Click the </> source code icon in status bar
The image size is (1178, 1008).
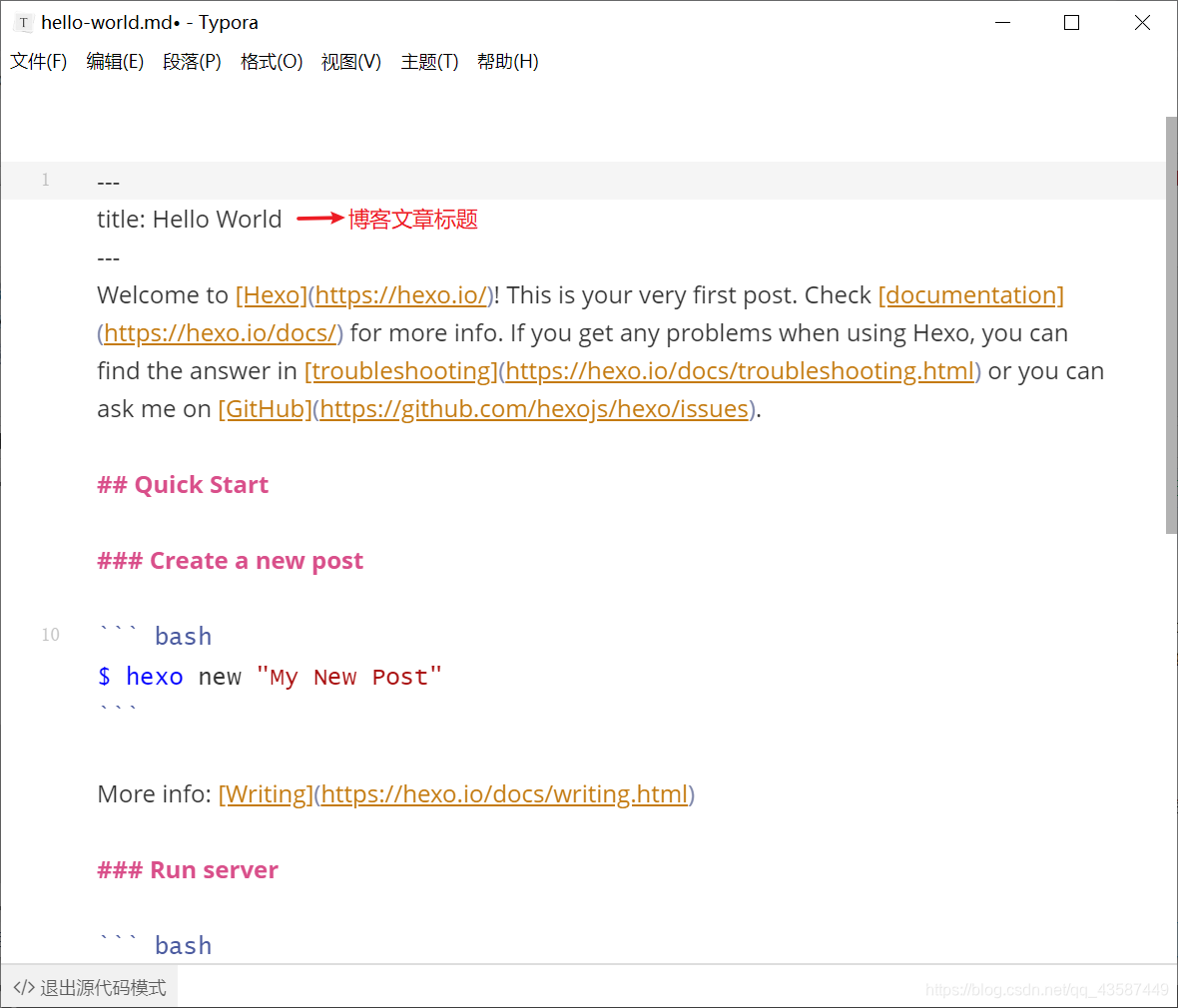(24, 988)
